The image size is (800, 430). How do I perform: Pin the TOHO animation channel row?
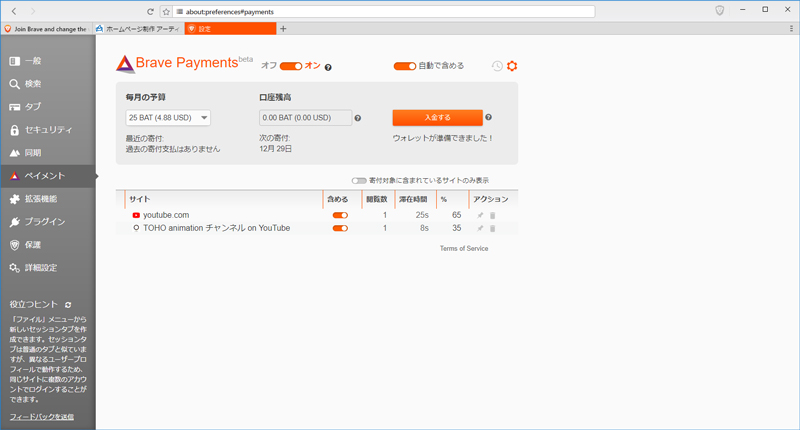(480, 228)
